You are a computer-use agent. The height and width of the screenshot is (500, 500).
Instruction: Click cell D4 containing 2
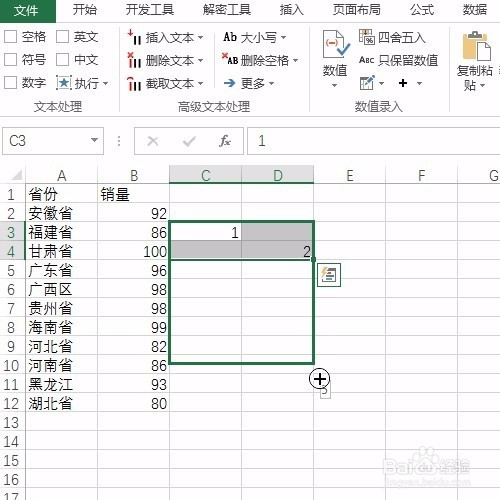point(277,251)
